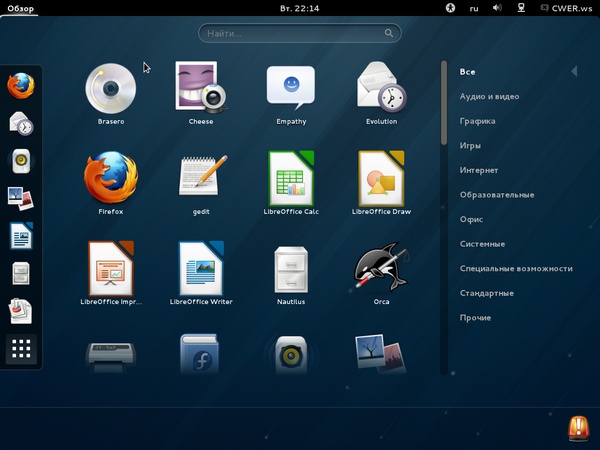Open the Cheese webcam application

click(x=201, y=88)
